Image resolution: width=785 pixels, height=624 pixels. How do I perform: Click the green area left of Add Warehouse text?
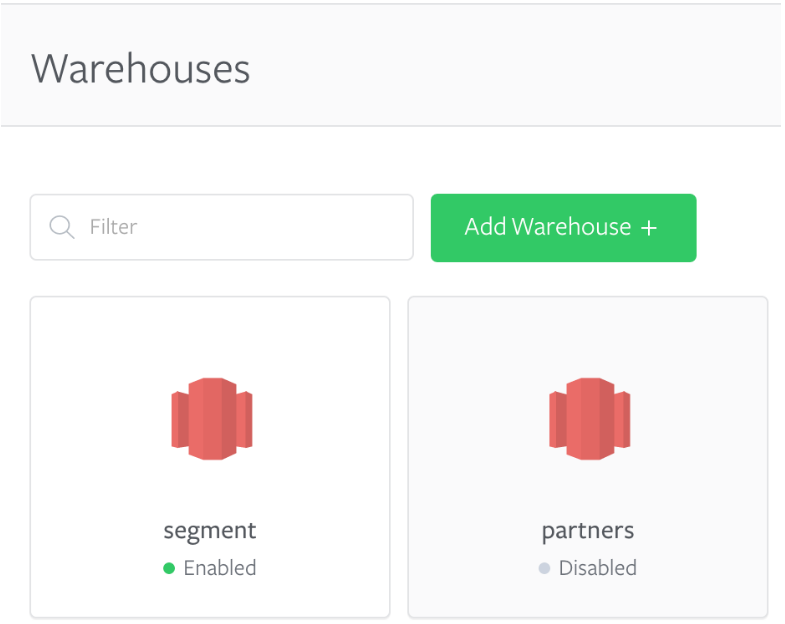[447, 228]
